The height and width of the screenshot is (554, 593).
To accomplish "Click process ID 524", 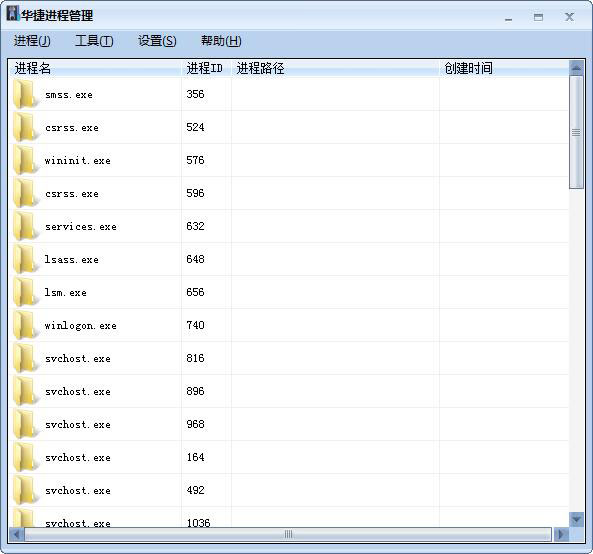I will 195,127.
